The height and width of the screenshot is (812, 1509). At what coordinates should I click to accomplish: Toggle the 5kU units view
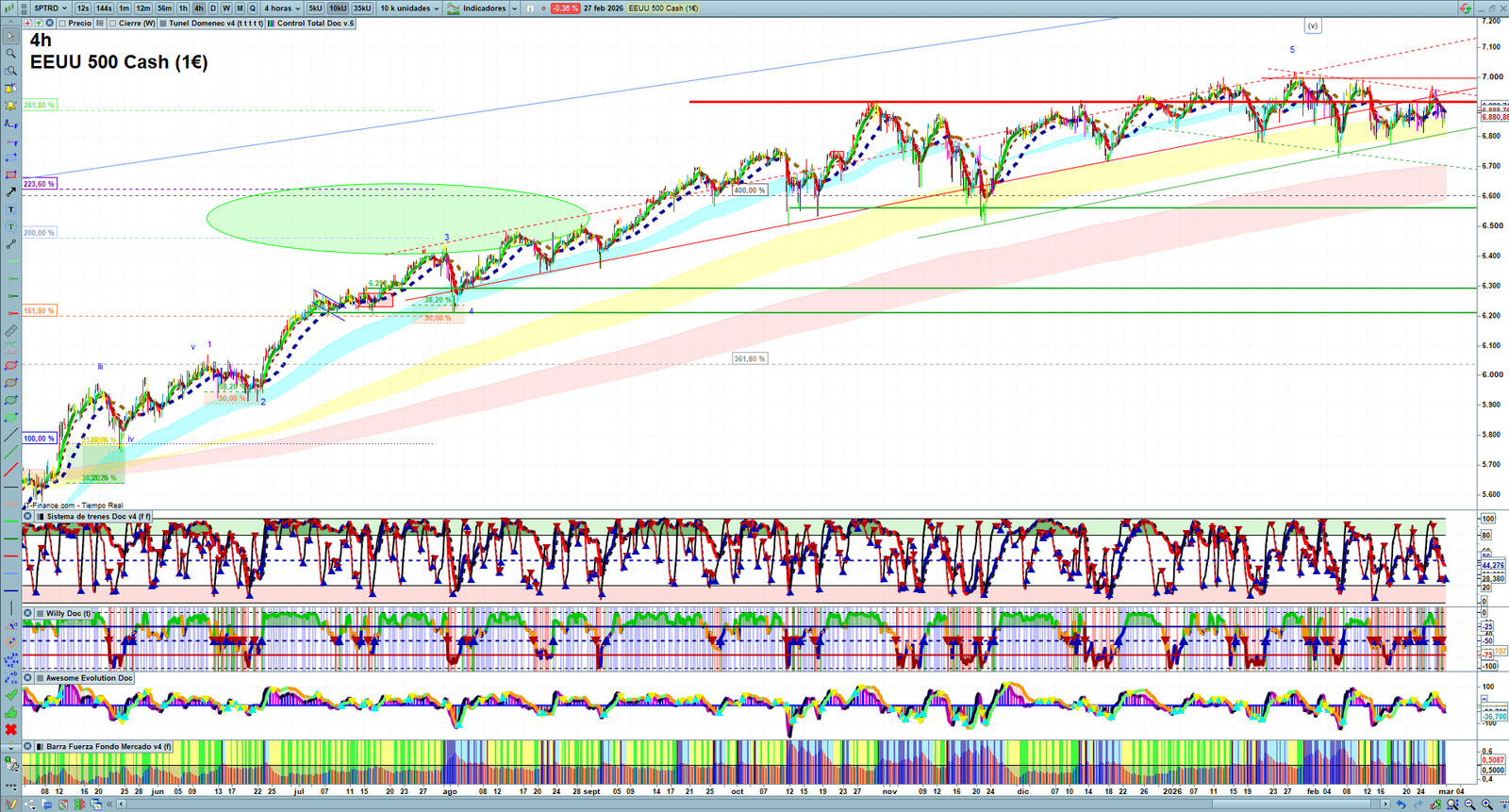pos(315,8)
